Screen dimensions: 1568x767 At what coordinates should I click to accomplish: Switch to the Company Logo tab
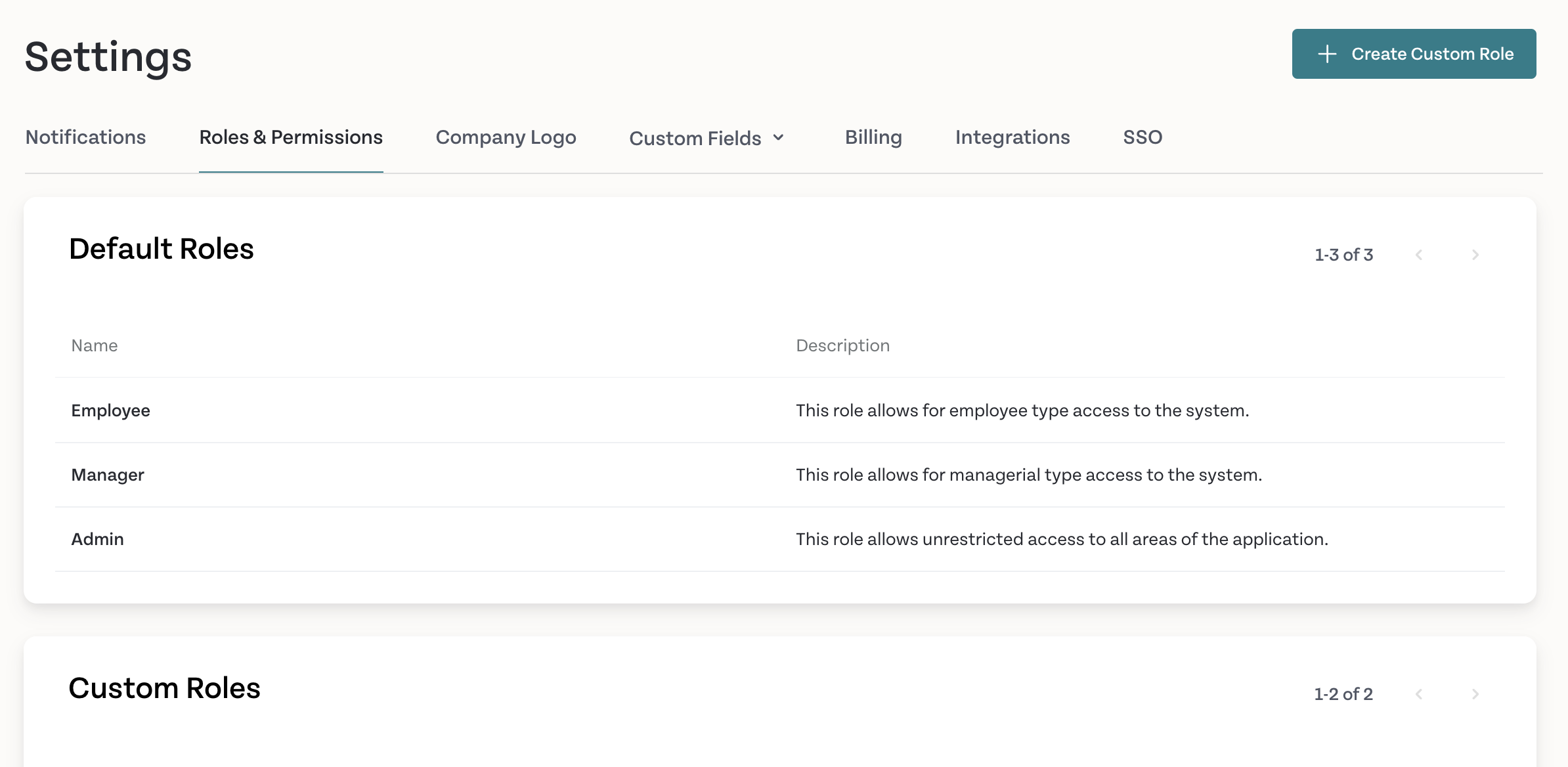pyautogui.click(x=506, y=137)
